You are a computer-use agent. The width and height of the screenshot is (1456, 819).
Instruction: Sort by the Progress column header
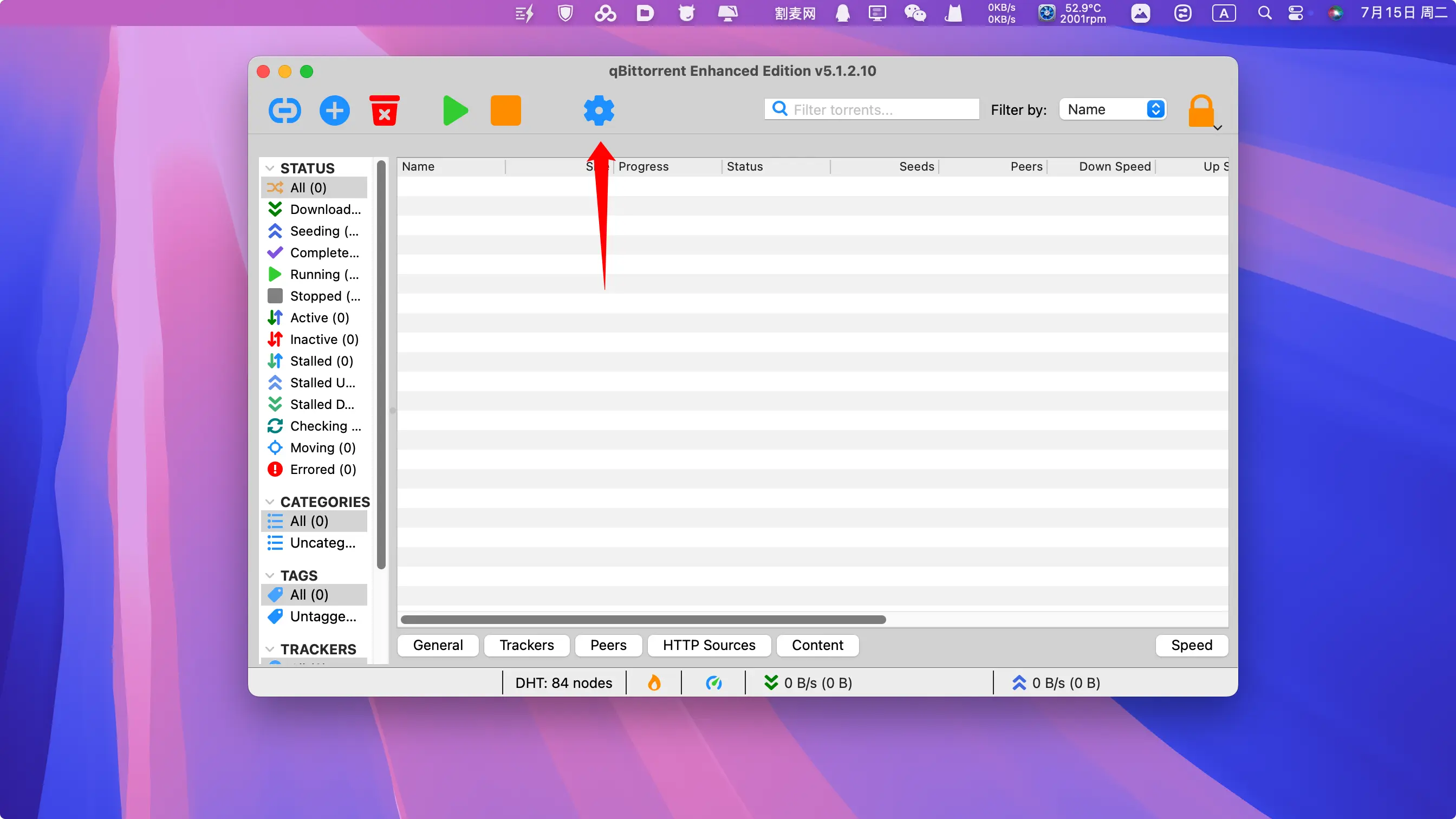(667, 167)
